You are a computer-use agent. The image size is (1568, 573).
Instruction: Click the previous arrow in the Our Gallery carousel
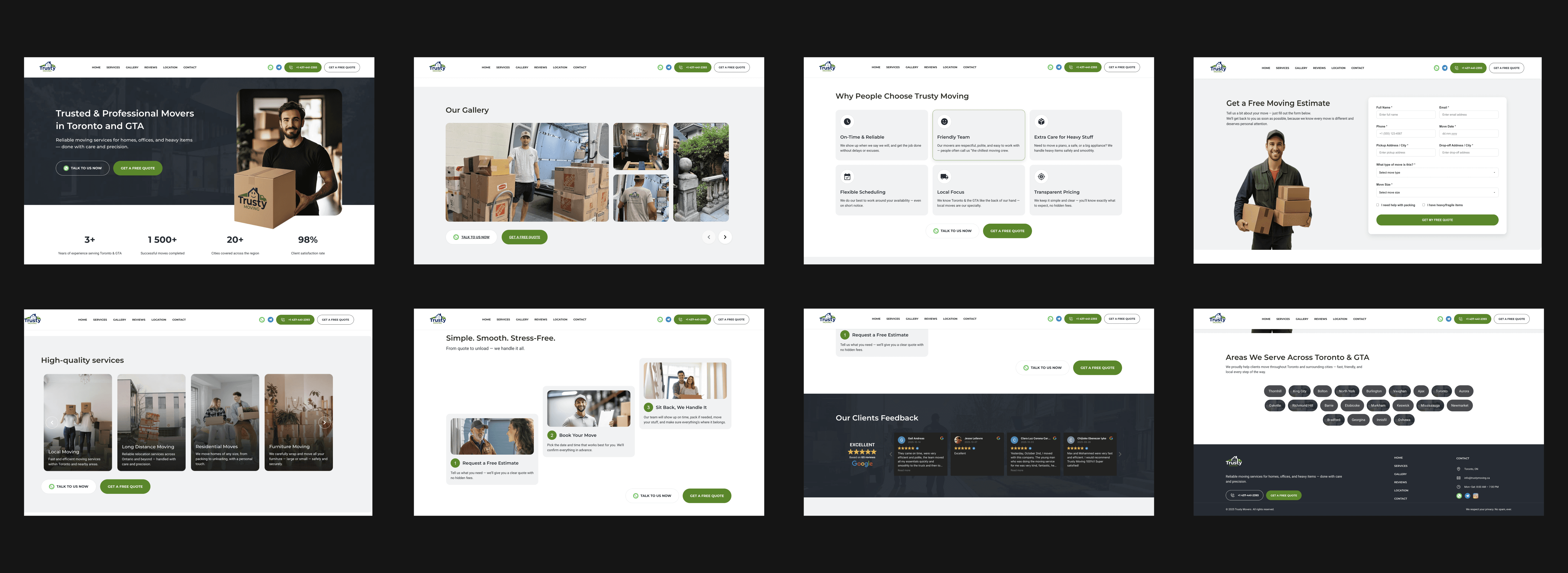click(709, 237)
